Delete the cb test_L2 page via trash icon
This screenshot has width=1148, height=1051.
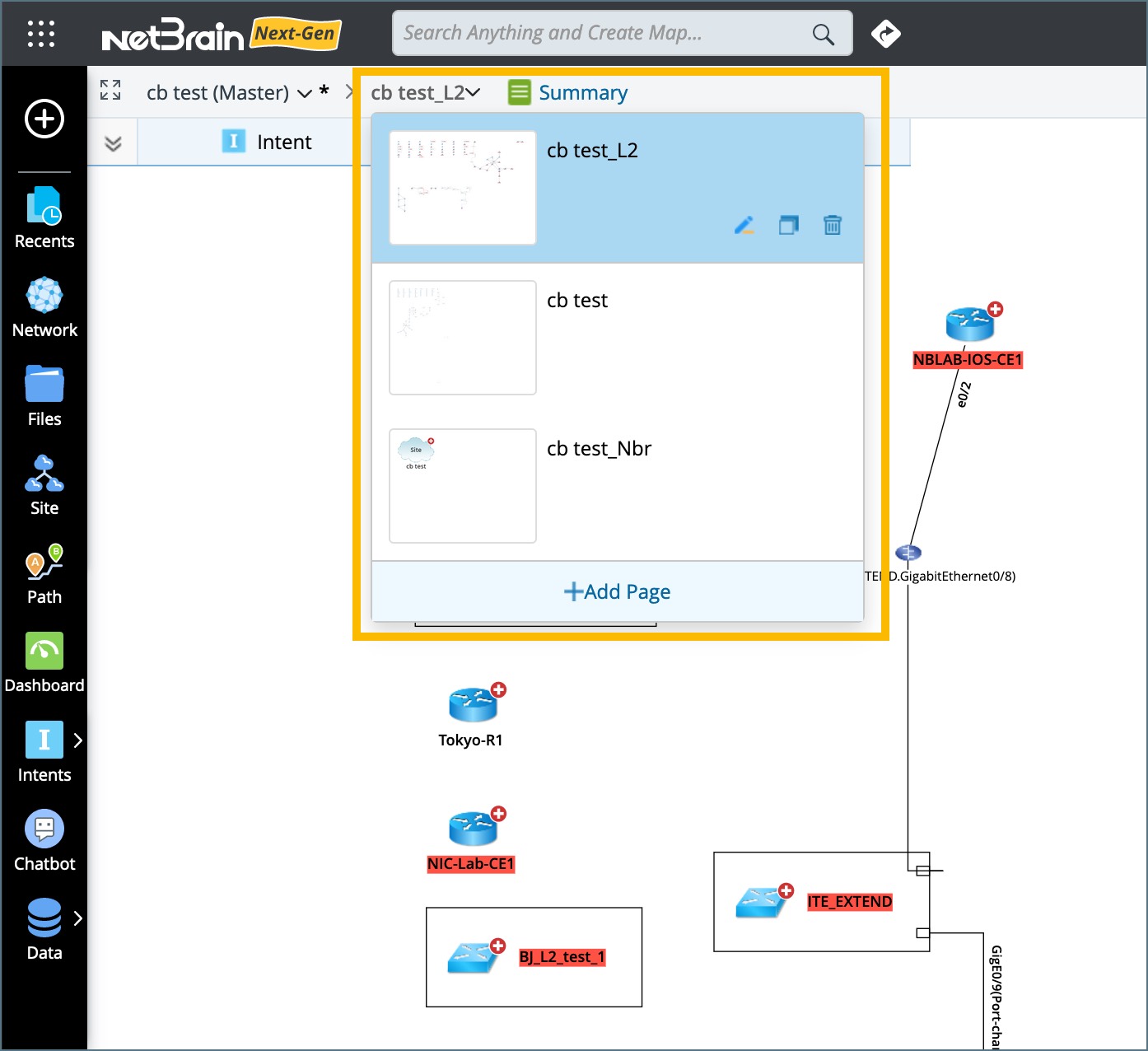832,225
